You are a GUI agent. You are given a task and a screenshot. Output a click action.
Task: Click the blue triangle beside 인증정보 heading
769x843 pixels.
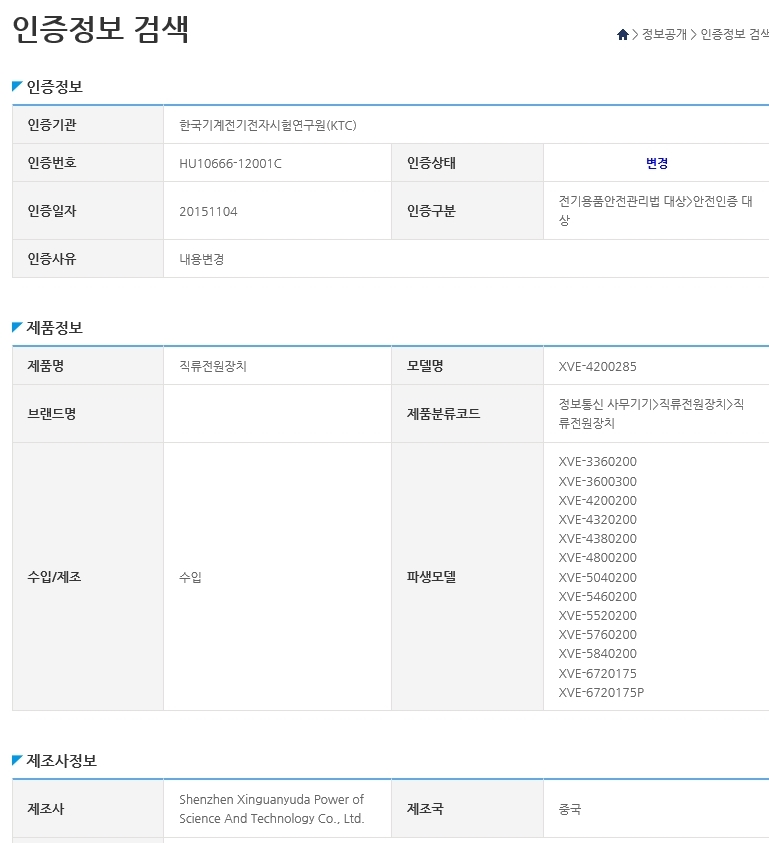click(17, 87)
